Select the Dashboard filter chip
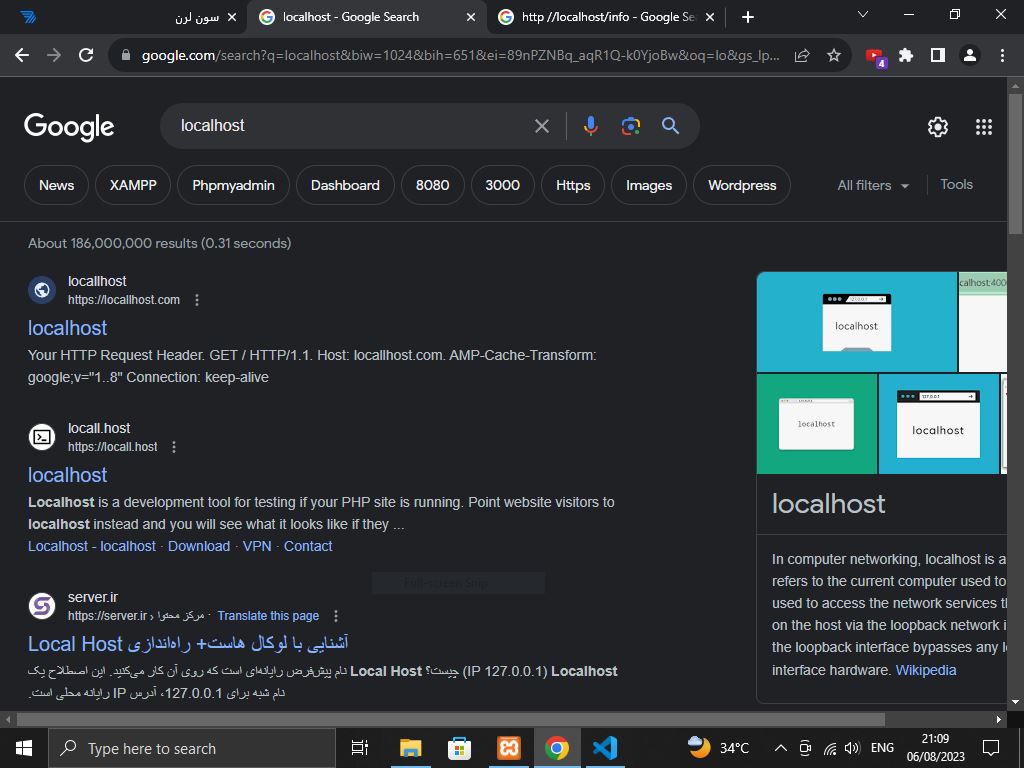1024x768 pixels. [345, 185]
